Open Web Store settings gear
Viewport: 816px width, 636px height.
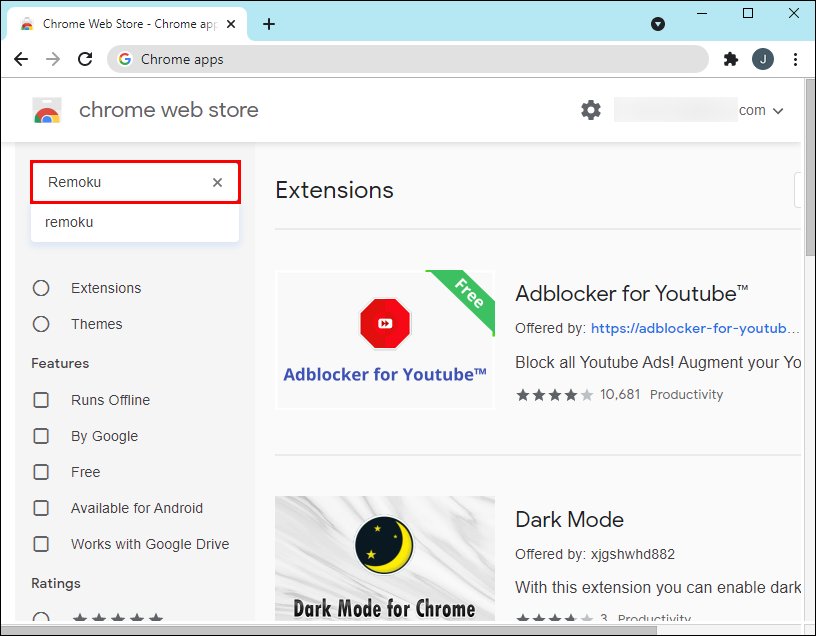[591, 110]
